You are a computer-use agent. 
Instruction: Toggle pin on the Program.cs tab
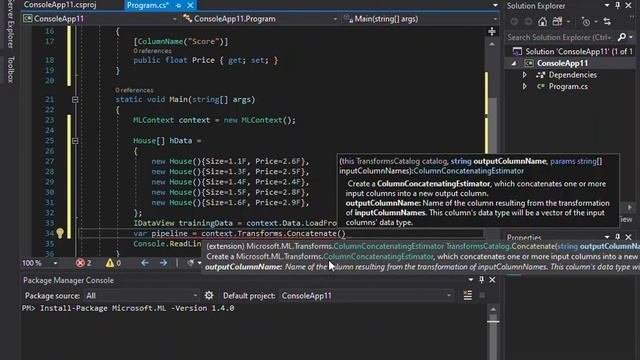point(178,6)
